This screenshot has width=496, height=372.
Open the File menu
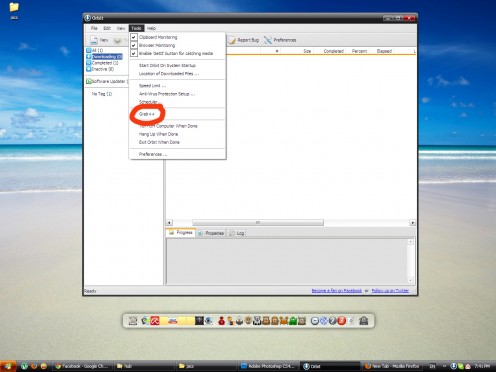point(94,28)
